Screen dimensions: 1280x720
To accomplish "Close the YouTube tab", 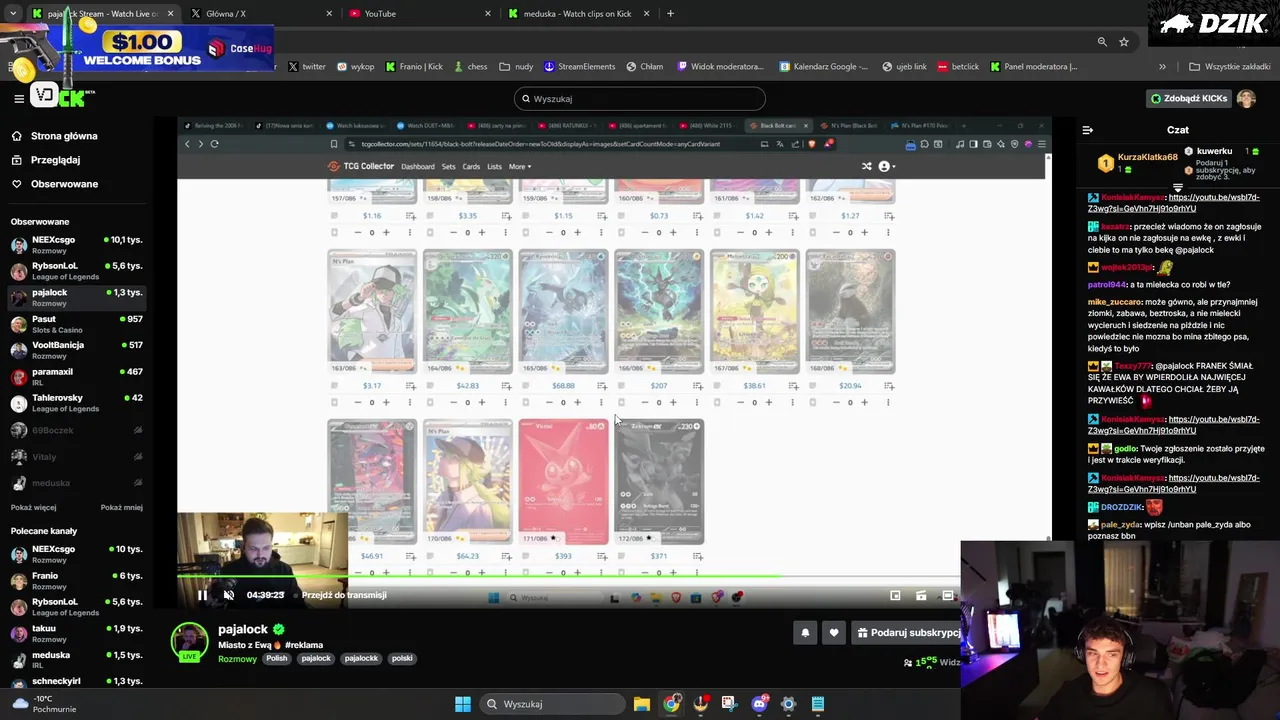I will pyautogui.click(x=488, y=14).
